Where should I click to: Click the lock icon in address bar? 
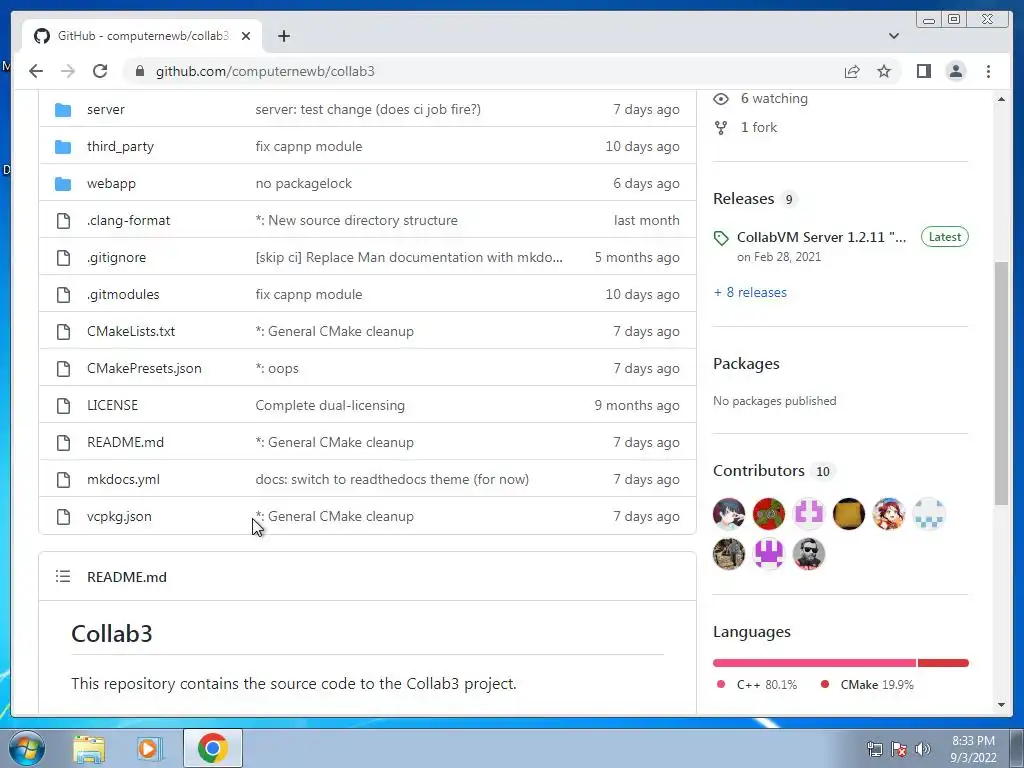pos(140,71)
